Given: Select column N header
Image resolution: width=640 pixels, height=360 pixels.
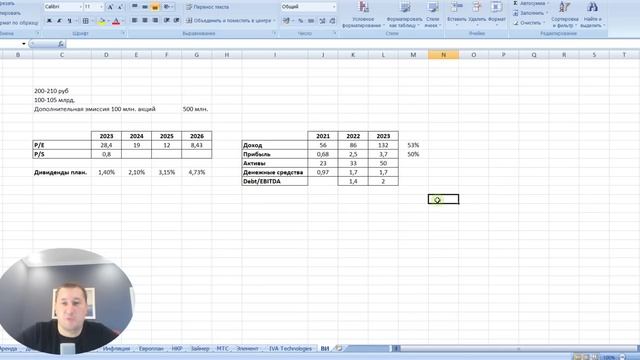Looking at the screenshot, I should pyautogui.click(x=443, y=55).
